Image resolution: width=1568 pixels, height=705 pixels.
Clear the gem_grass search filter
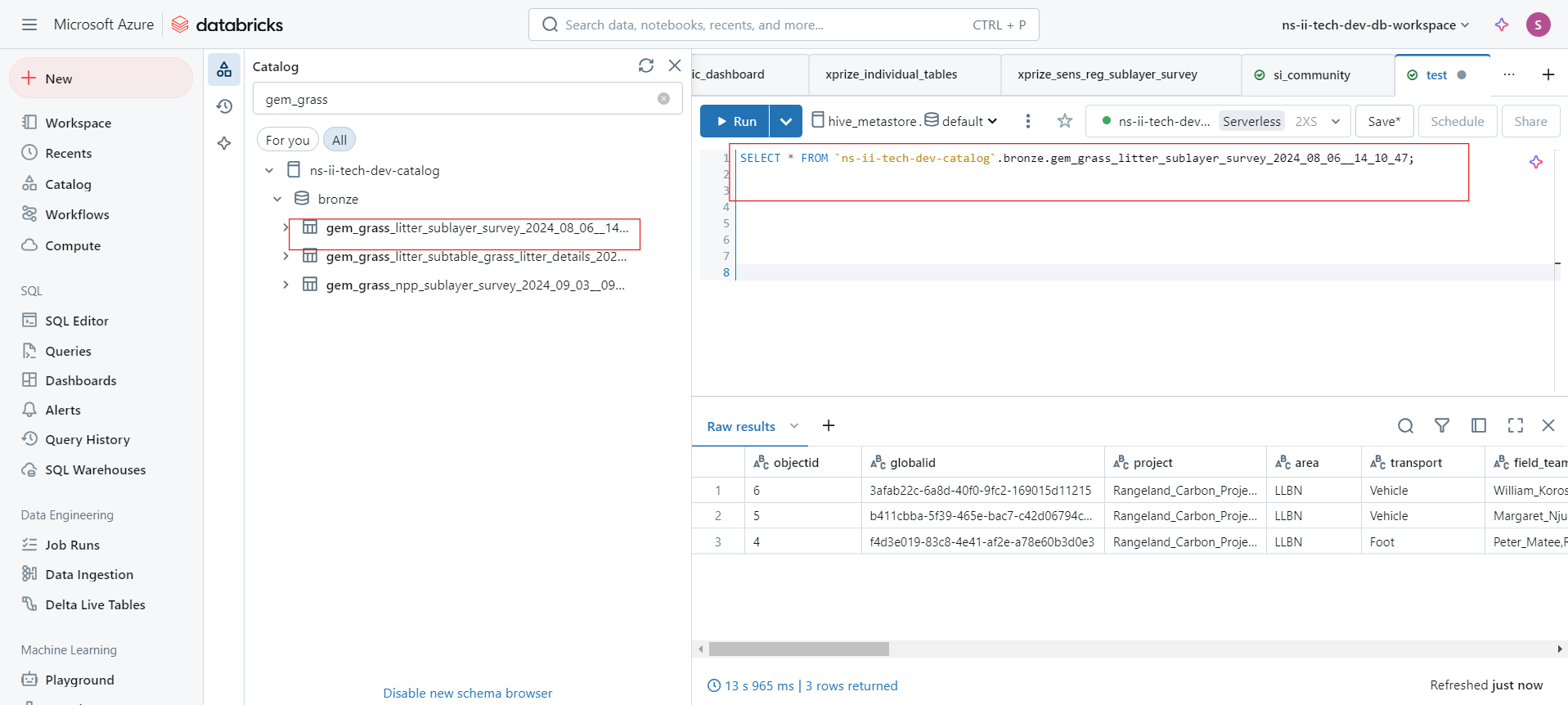coord(663,99)
